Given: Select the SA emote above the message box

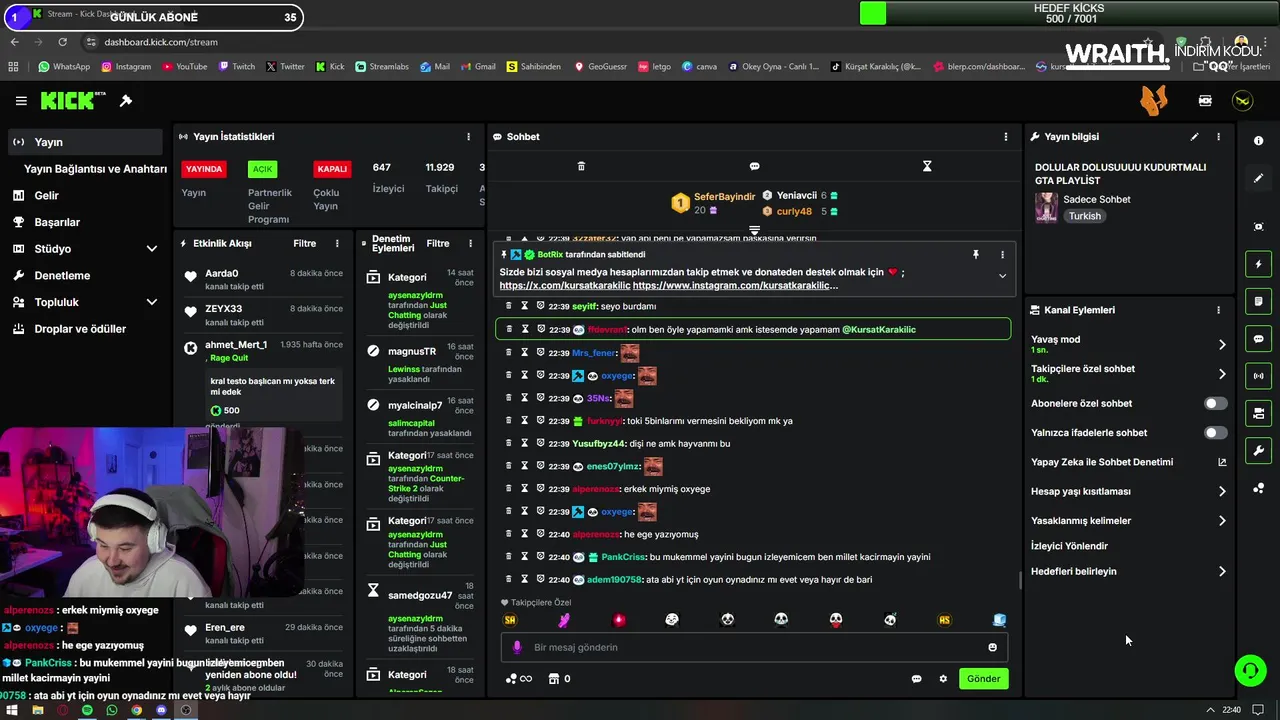Looking at the screenshot, I should coord(510,620).
